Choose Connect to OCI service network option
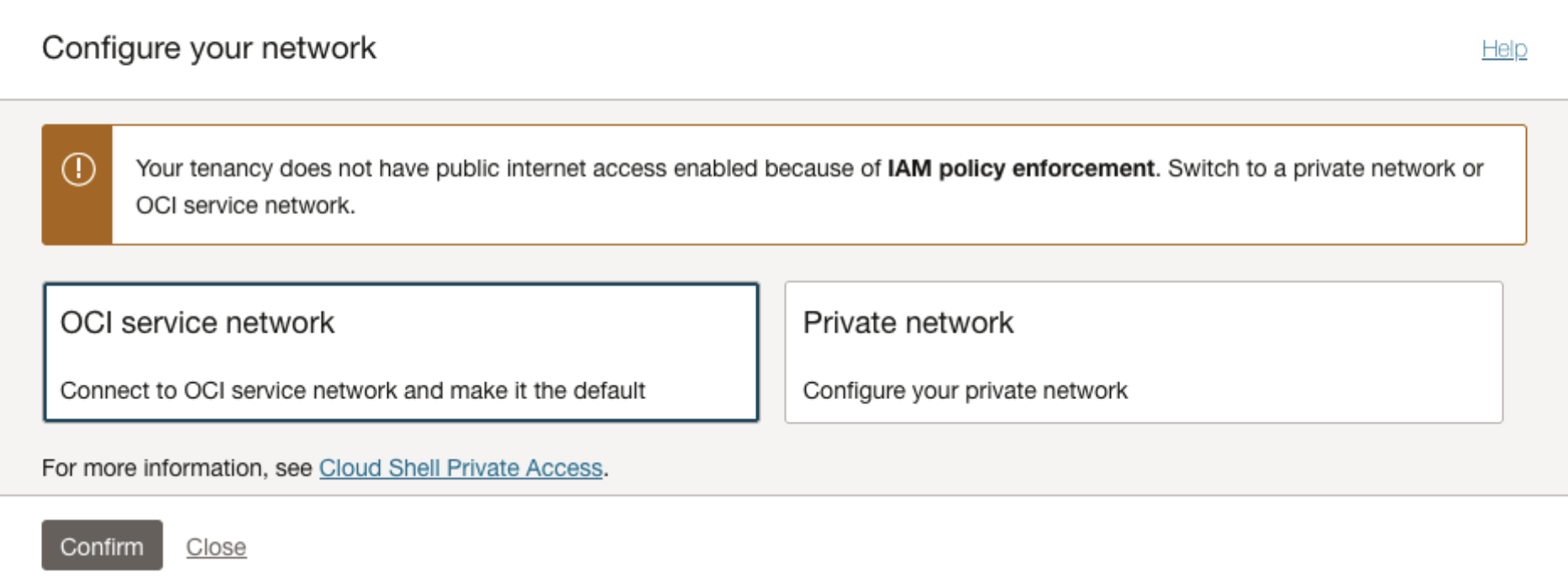Screen dimensions: 1568x588 (x=361, y=390)
